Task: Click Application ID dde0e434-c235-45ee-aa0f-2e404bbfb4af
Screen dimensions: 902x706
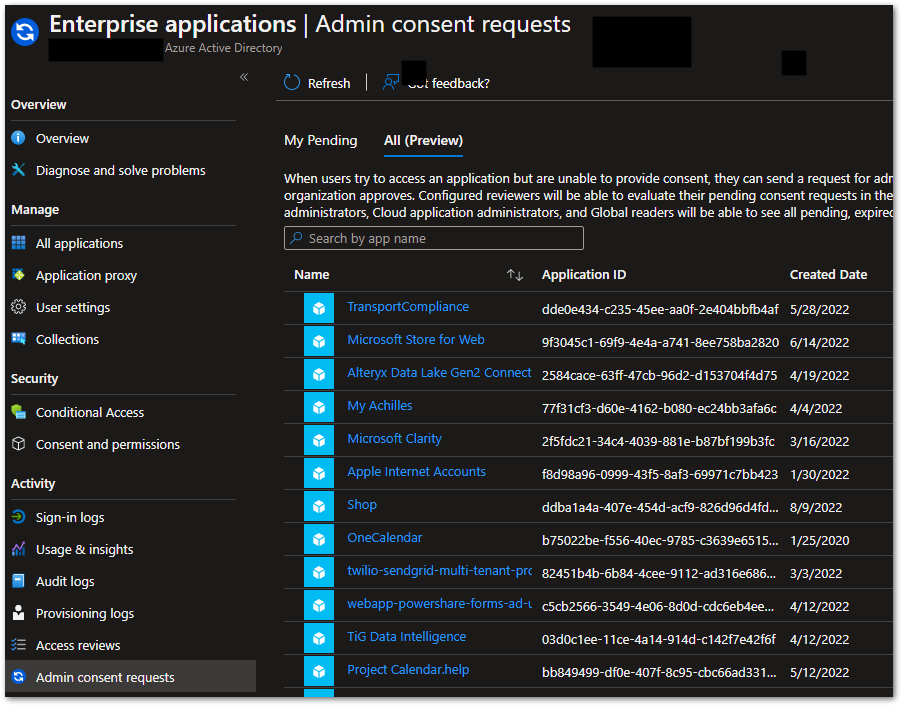Action: pyautogui.click(x=660, y=310)
